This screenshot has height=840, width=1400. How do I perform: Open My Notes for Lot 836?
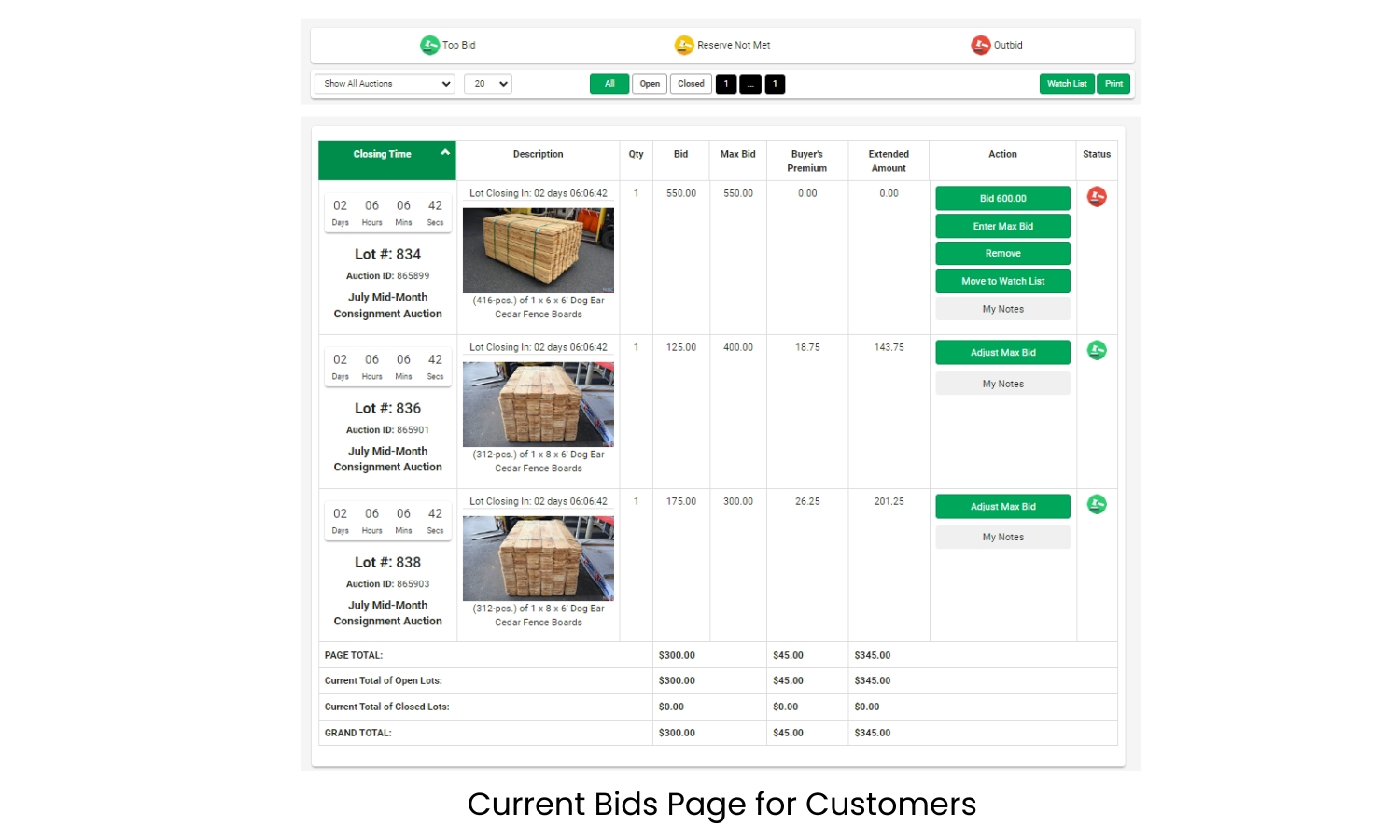pyautogui.click(x=1003, y=384)
